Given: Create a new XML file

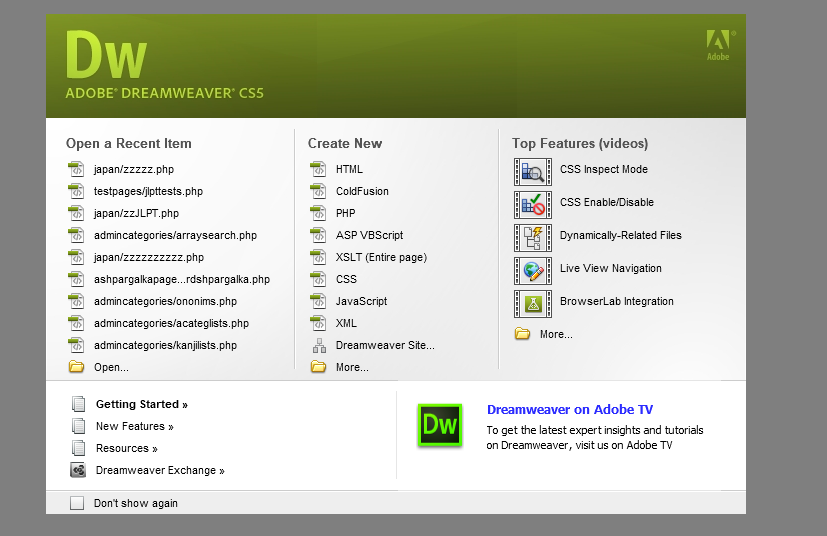Looking at the screenshot, I should point(346,323).
